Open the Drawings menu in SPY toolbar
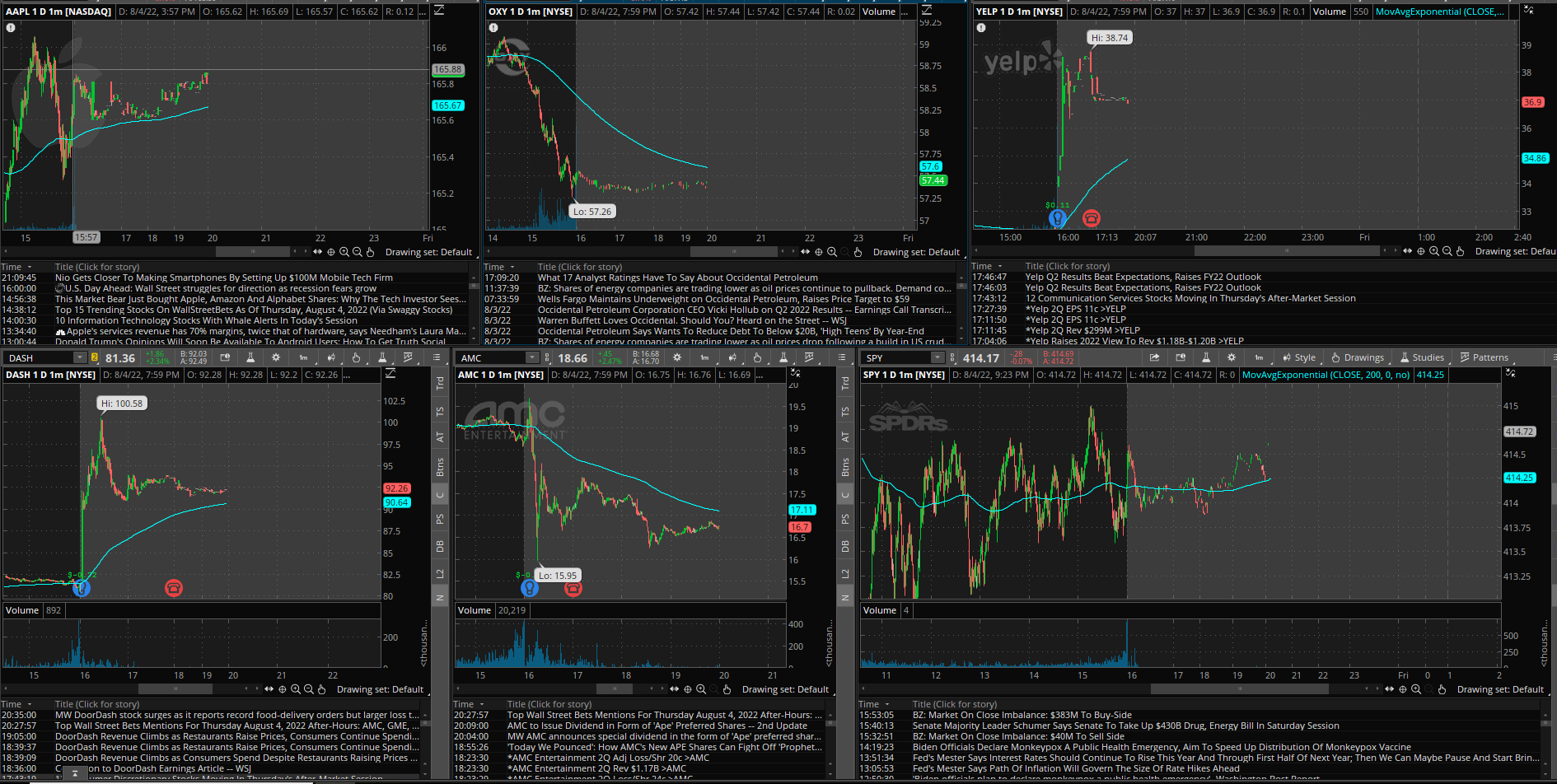The image size is (1557, 784). coord(1357,357)
